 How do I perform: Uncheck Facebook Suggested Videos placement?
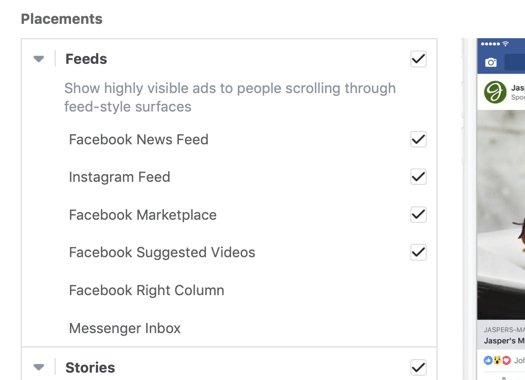tap(418, 252)
